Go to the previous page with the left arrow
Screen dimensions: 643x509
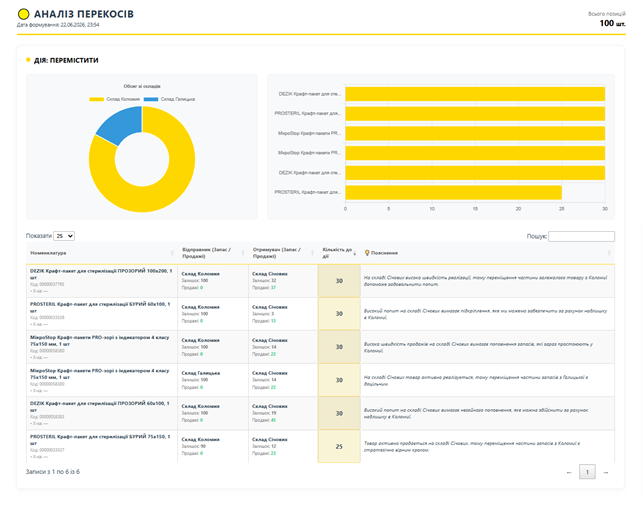click(x=569, y=472)
